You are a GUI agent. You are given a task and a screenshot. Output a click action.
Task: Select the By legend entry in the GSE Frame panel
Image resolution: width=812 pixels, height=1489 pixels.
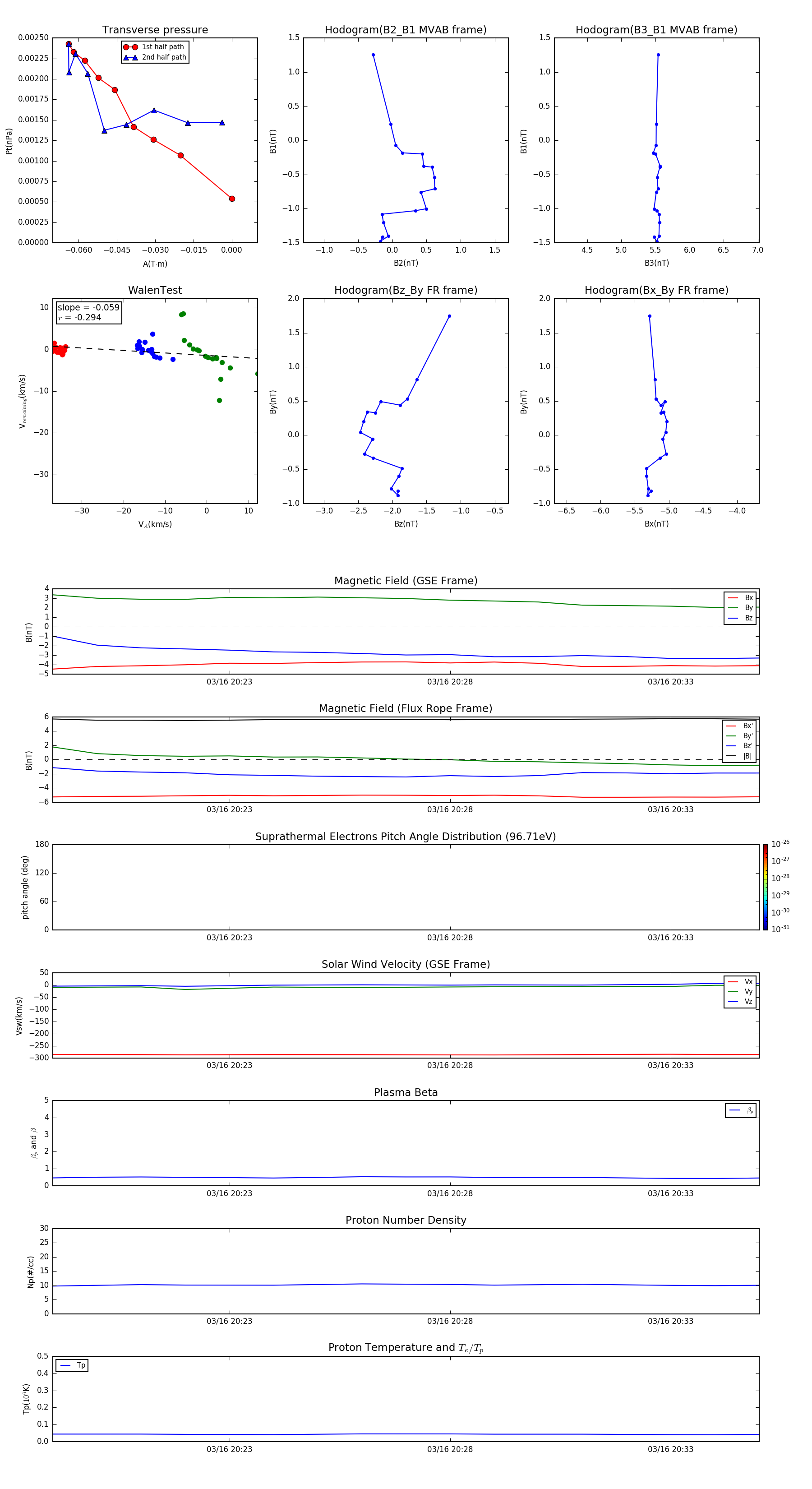click(x=740, y=607)
